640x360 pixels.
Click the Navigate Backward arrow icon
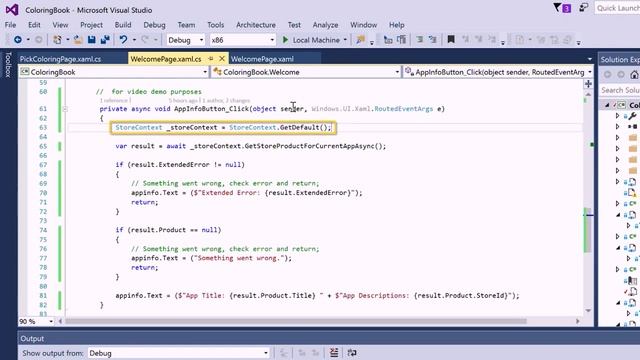coord(18,40)
